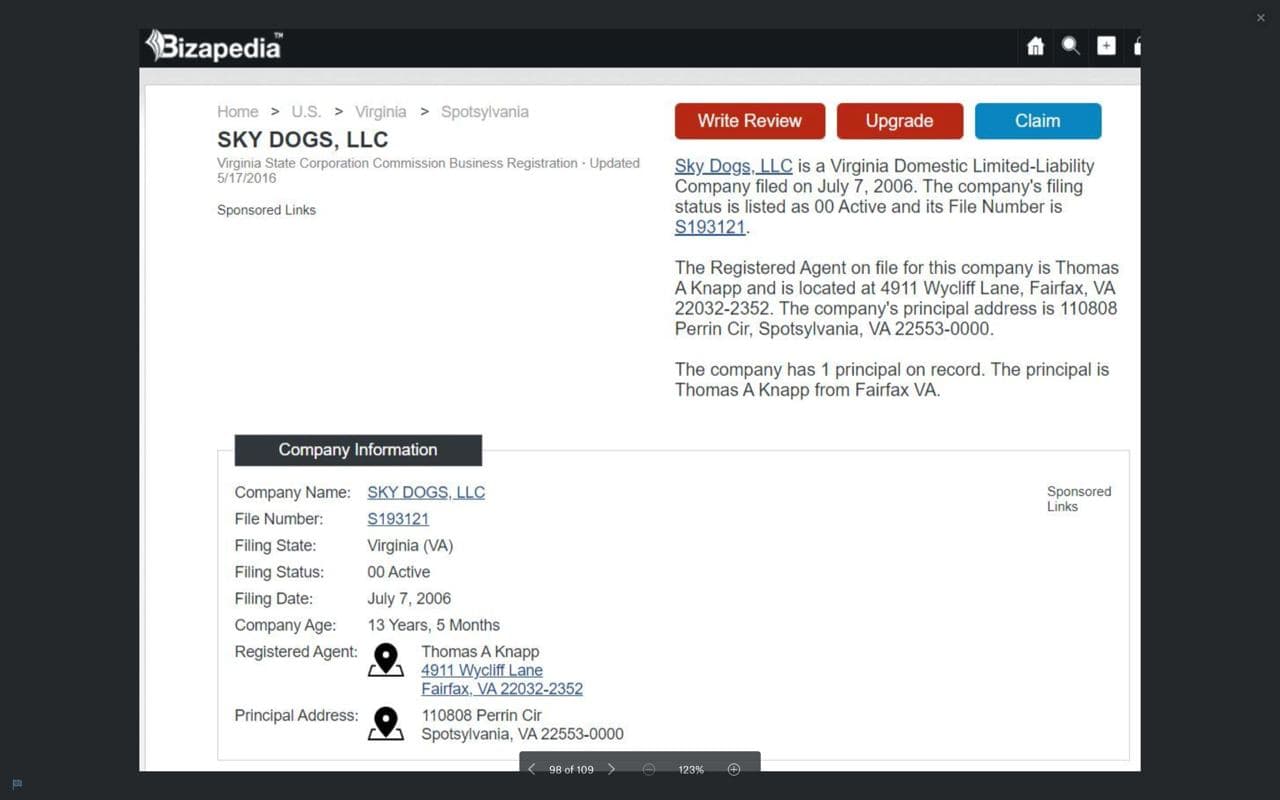Zoom out with the minus circle

pos(649,769)
